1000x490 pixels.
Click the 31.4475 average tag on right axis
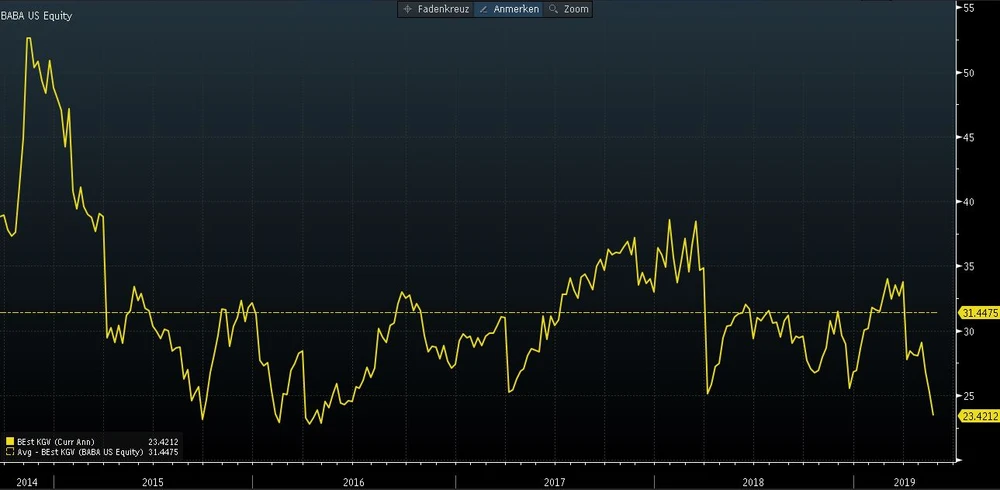(x=979, y=313)
